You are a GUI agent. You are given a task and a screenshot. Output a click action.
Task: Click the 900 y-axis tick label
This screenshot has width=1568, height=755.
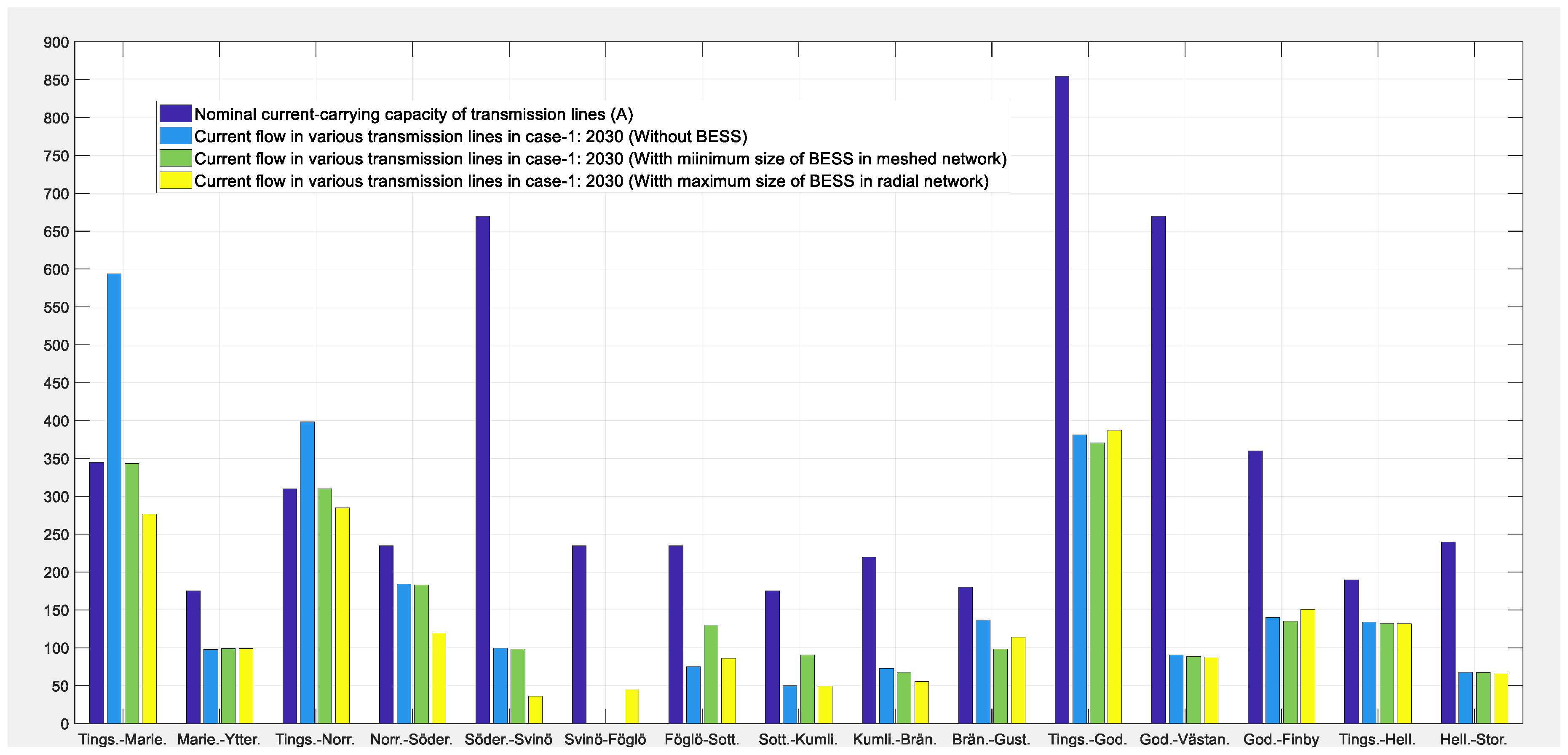pos(56,43)
